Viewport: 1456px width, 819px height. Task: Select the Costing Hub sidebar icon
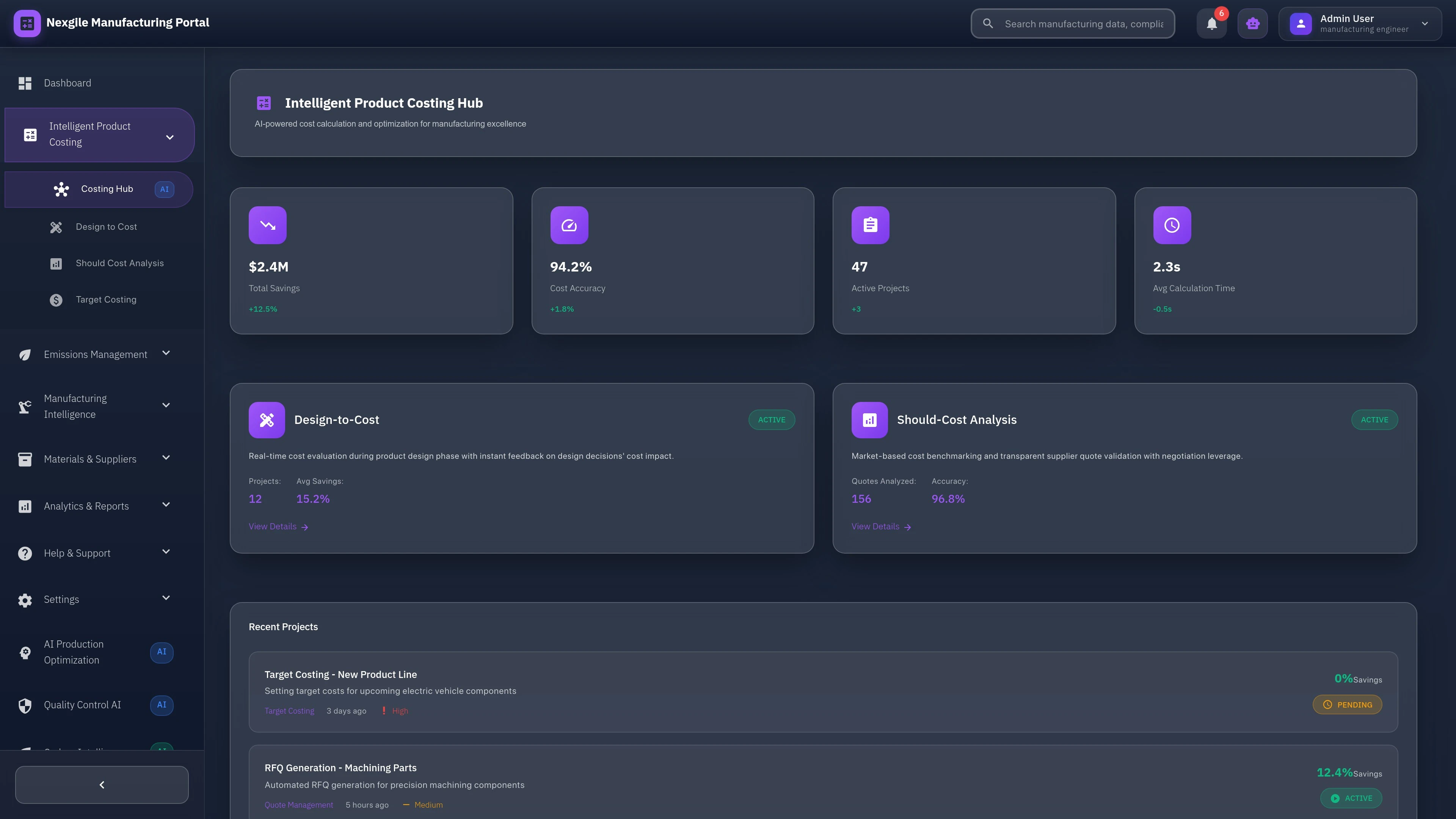pos(61,189)
